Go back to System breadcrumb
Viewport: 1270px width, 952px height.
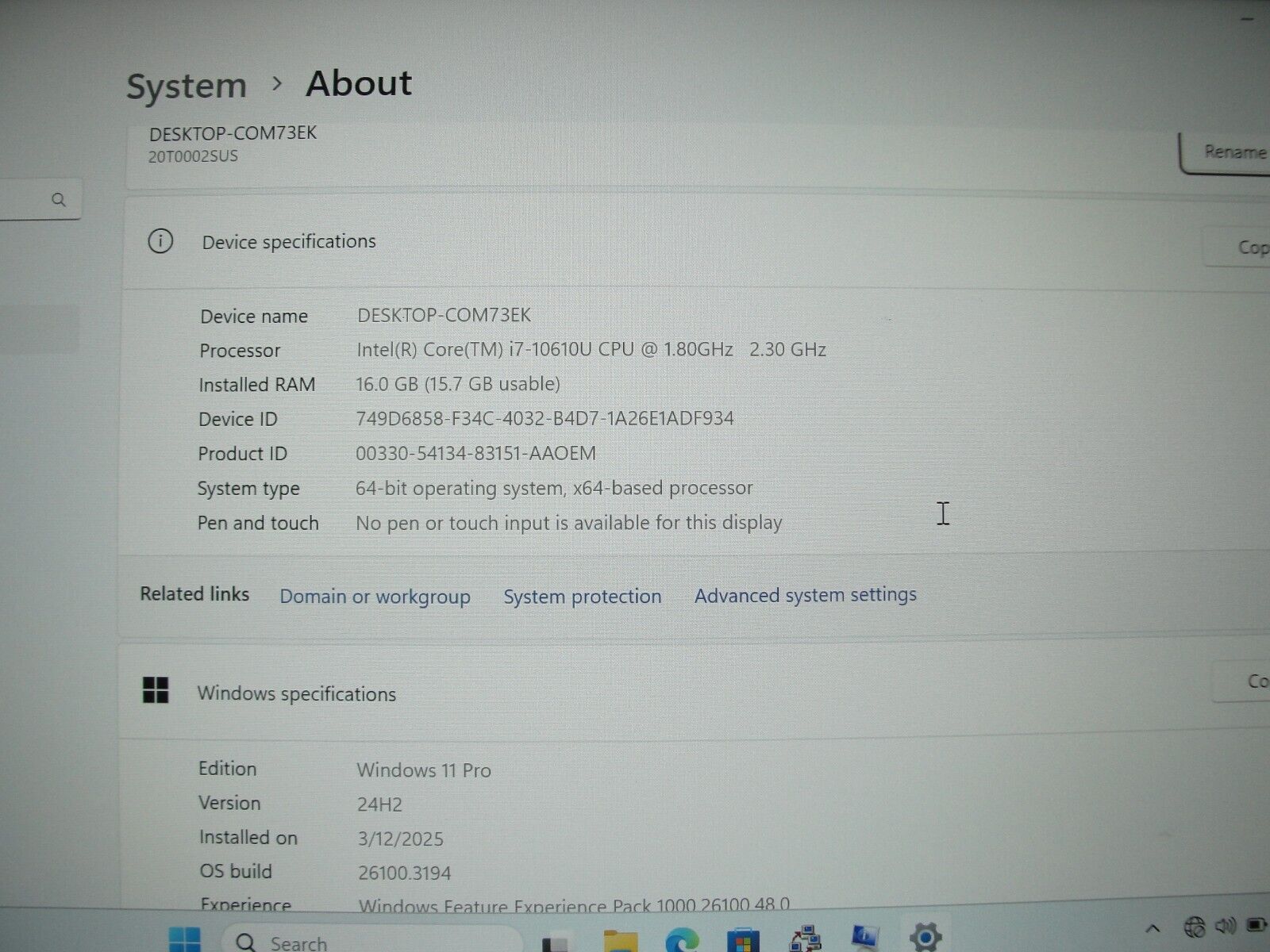187,86
